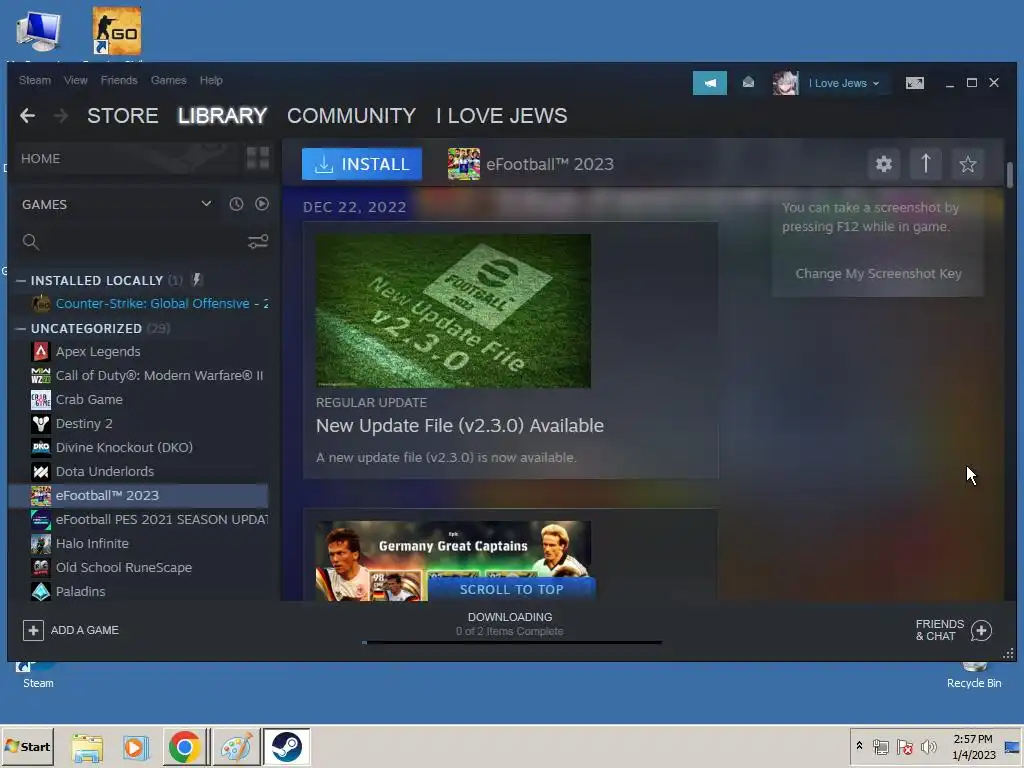The height and width of the screenshot is (768, 1024).
Task: Click eFootball 2023 header game icon
Action: 464,164
